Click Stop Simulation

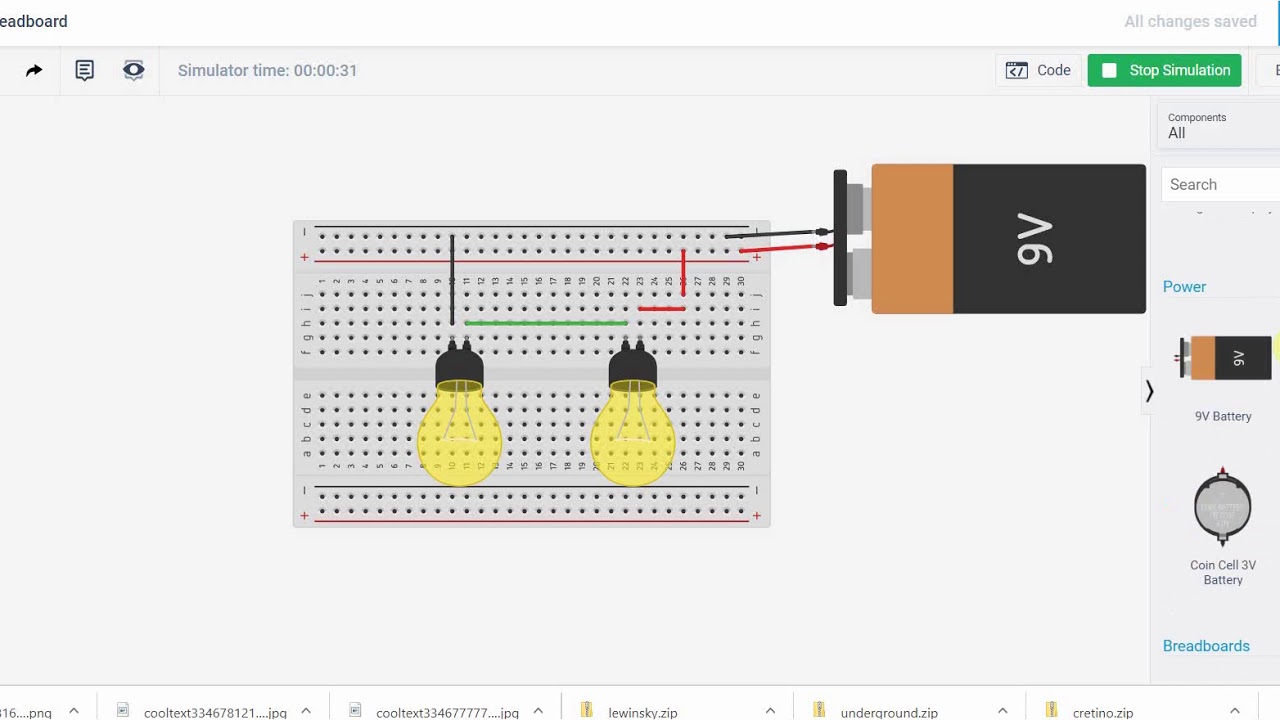[x=1165, y=70]
